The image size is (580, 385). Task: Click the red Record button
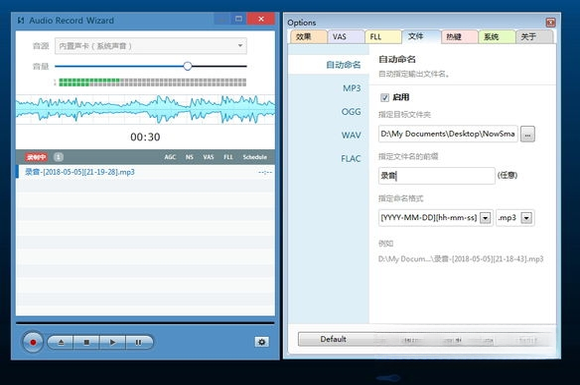pyautogui.click(x=33, y=342)
